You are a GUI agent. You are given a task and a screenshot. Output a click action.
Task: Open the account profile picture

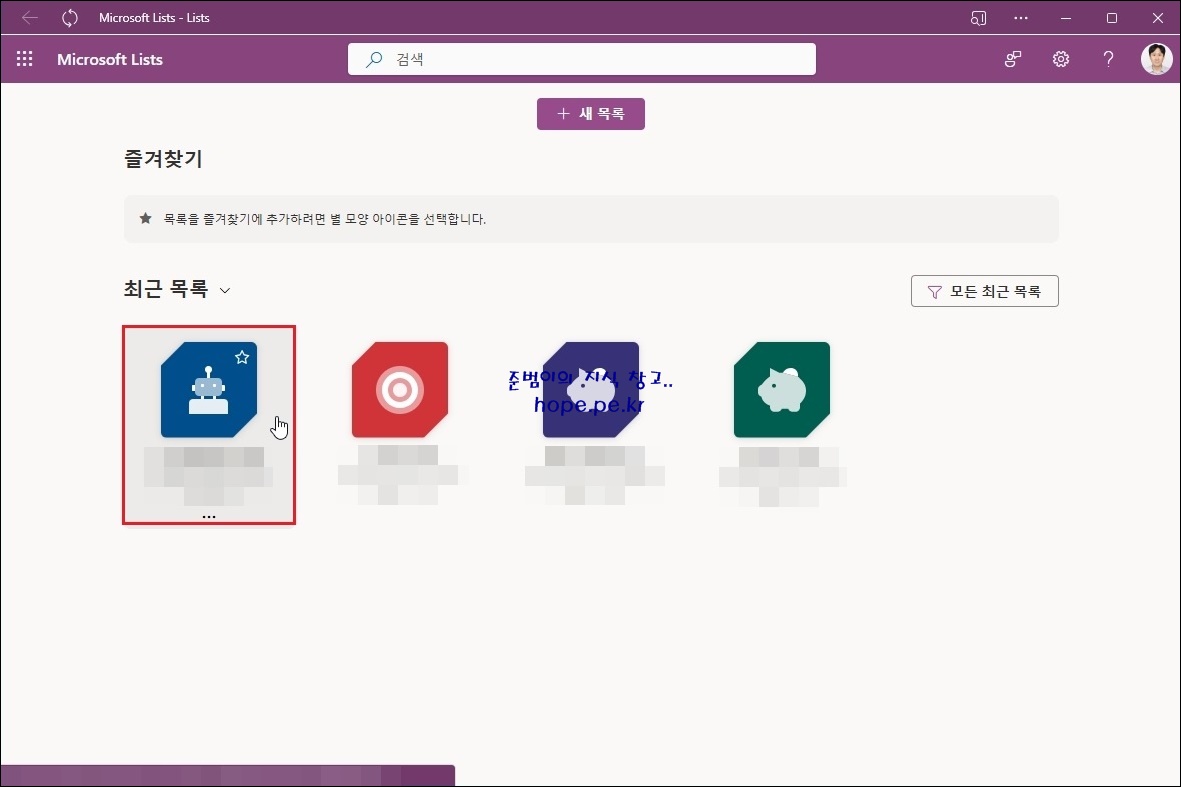tap(1156, 59)
